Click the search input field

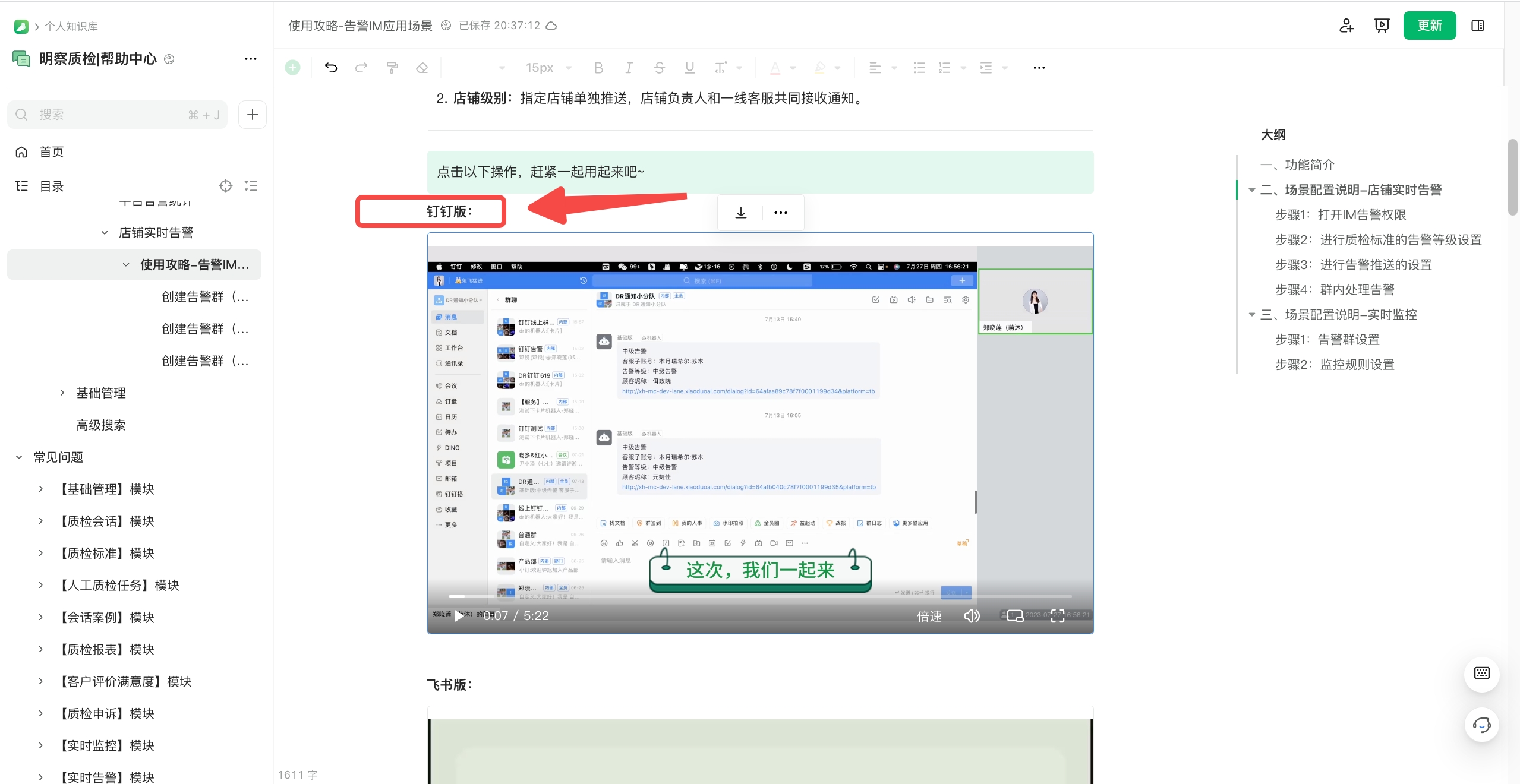117,115
